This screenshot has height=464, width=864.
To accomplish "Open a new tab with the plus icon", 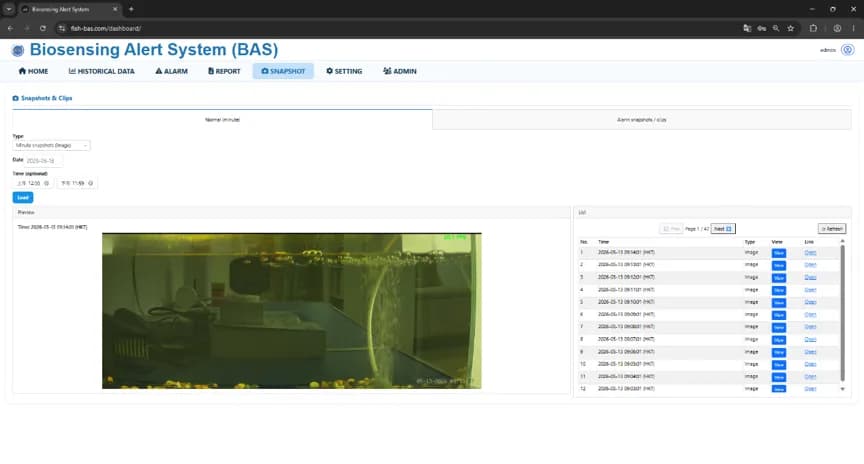I will click(131, 9).
